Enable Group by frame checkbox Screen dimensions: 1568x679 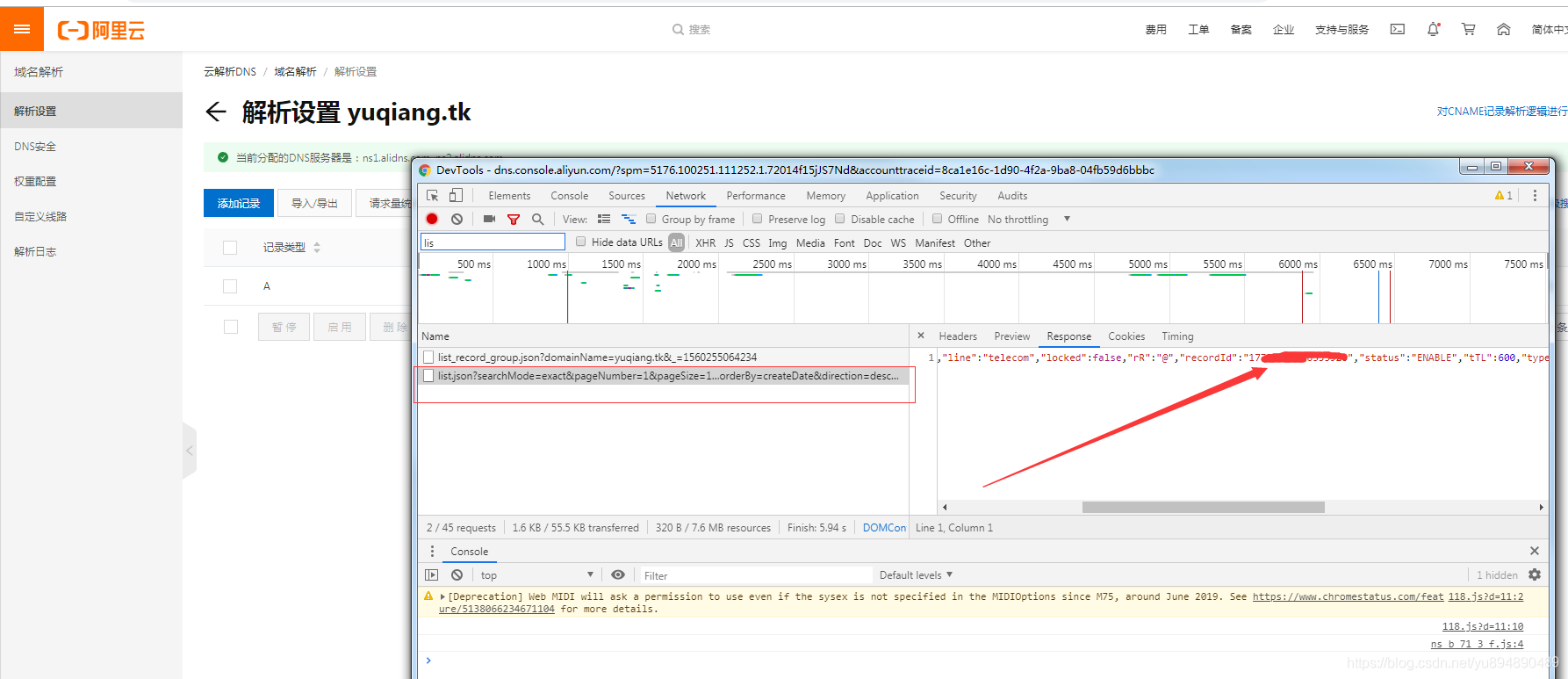pos(651,219)
